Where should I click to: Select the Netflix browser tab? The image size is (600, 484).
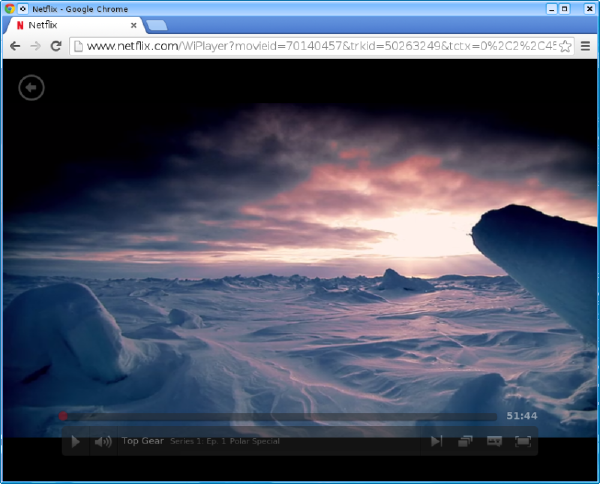(75, 25)
